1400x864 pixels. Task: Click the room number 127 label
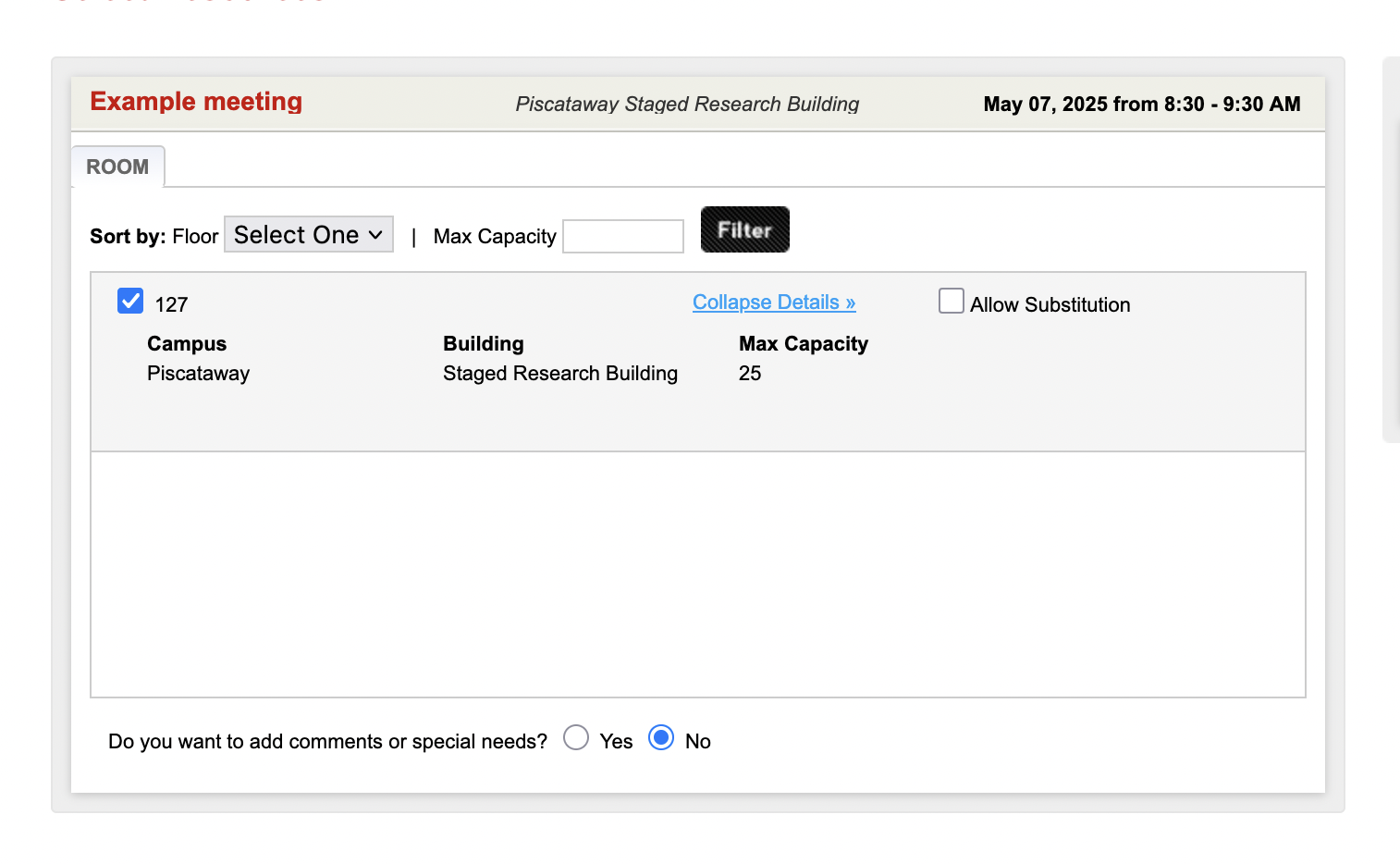point(171,305)
